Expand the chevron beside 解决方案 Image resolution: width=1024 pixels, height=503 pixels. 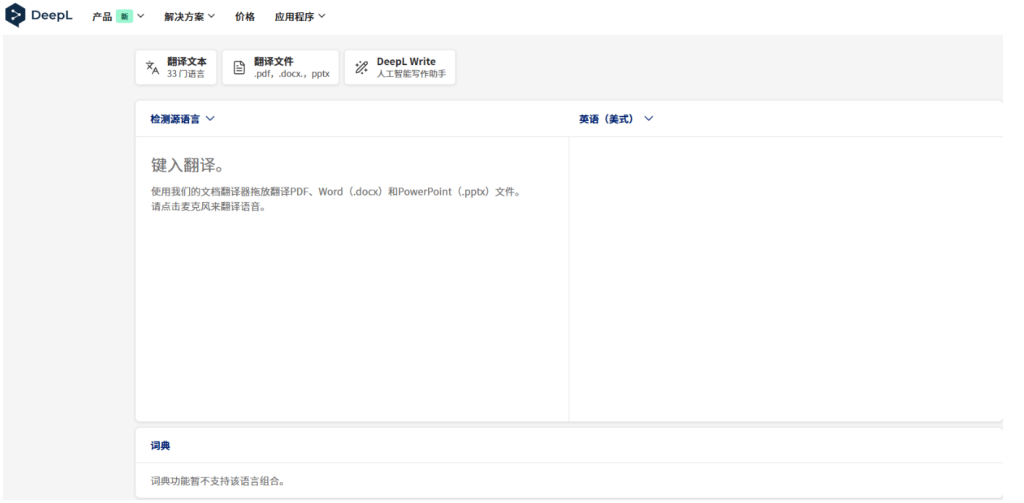point(211,17)
